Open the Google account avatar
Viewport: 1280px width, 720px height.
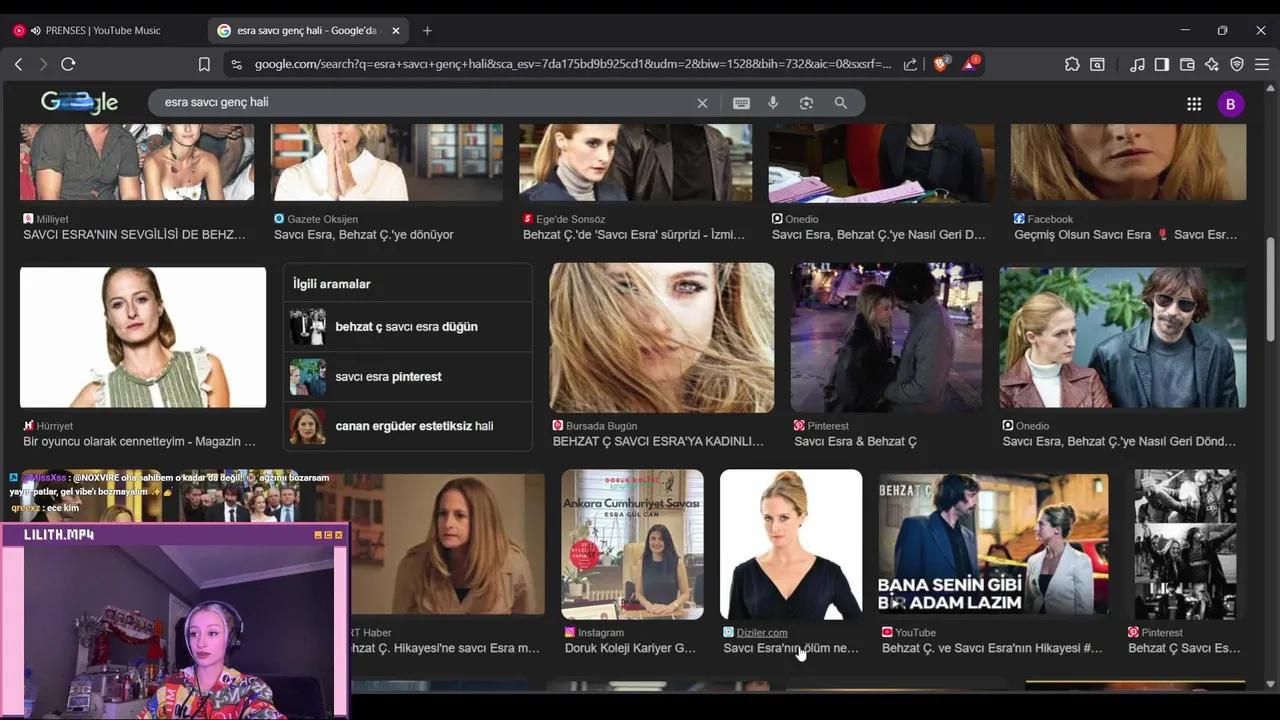[x=1231, y=104]
